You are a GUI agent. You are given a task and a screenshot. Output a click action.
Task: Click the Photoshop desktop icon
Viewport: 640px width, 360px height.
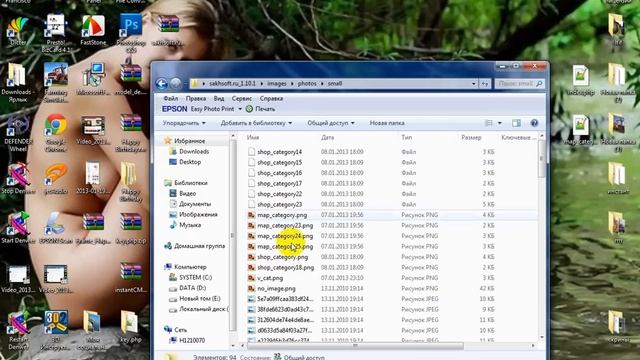click(131, 33)
